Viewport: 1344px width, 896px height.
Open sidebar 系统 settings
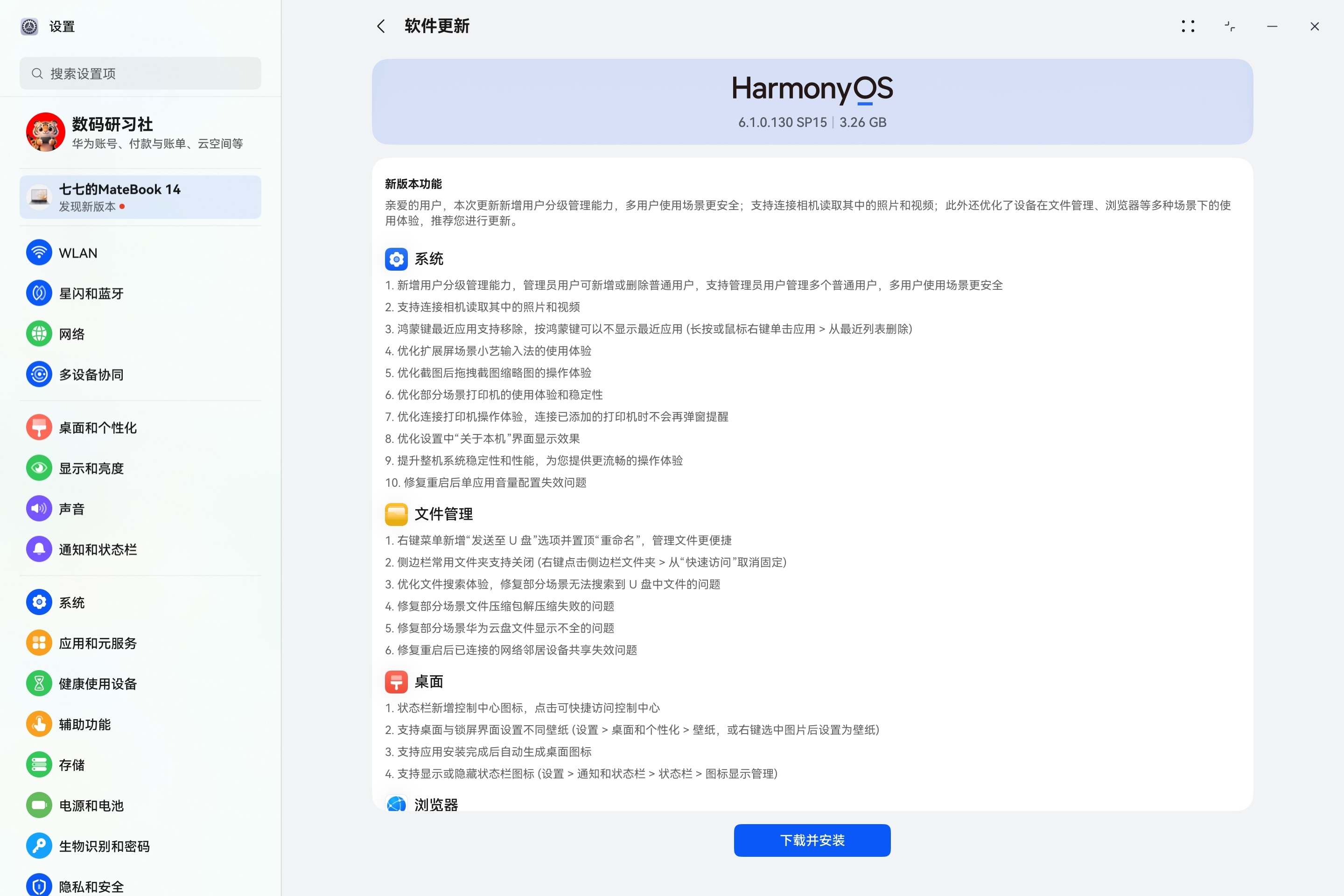(x=140, y=602)
